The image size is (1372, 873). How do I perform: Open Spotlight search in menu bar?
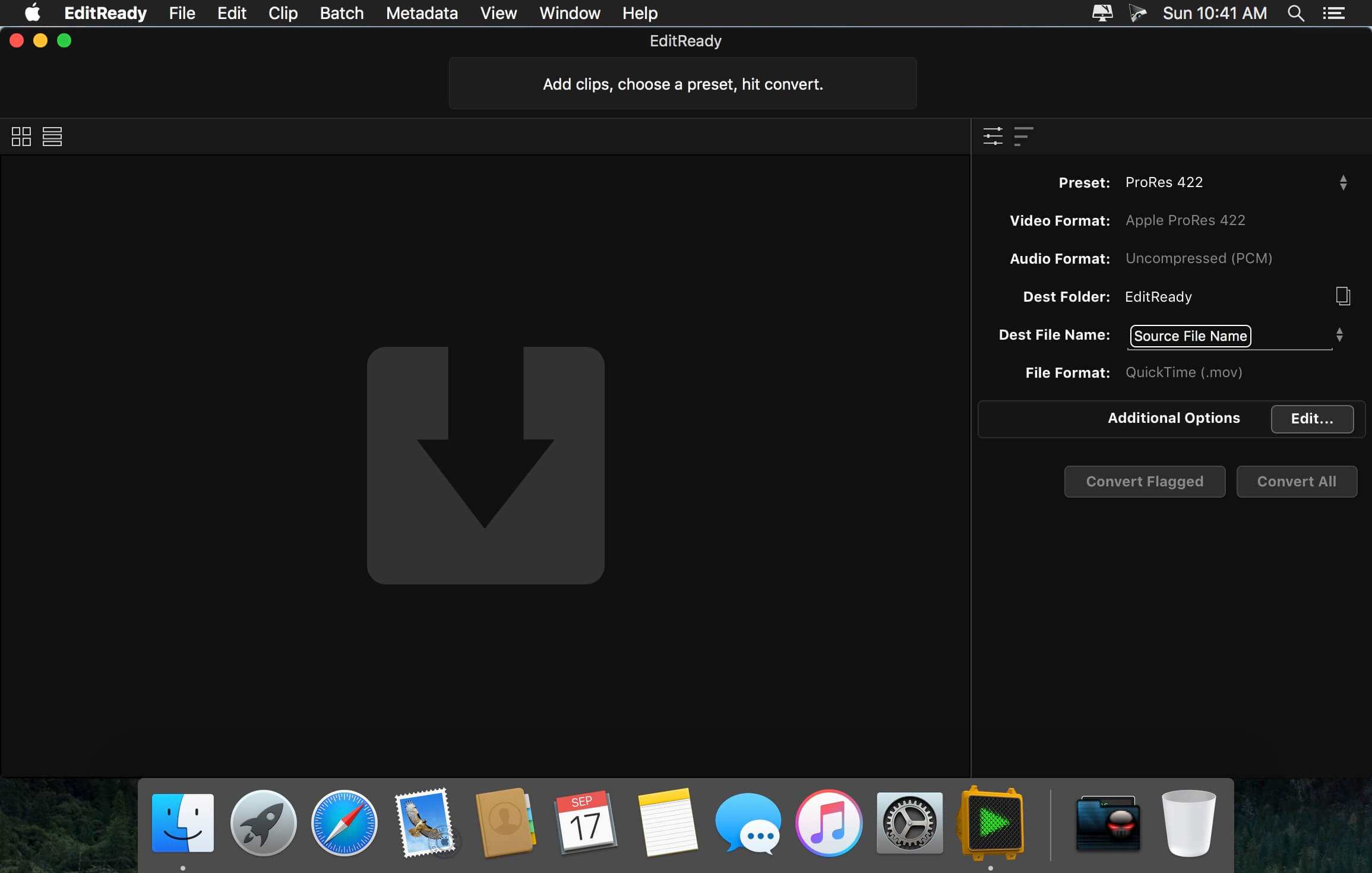tap(1295, 13)
